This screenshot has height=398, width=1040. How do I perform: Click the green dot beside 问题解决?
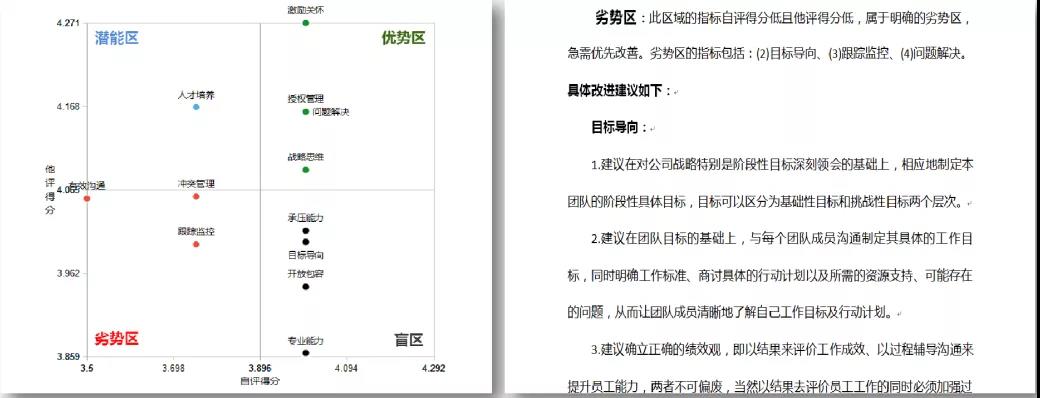(x=306, y=111)
